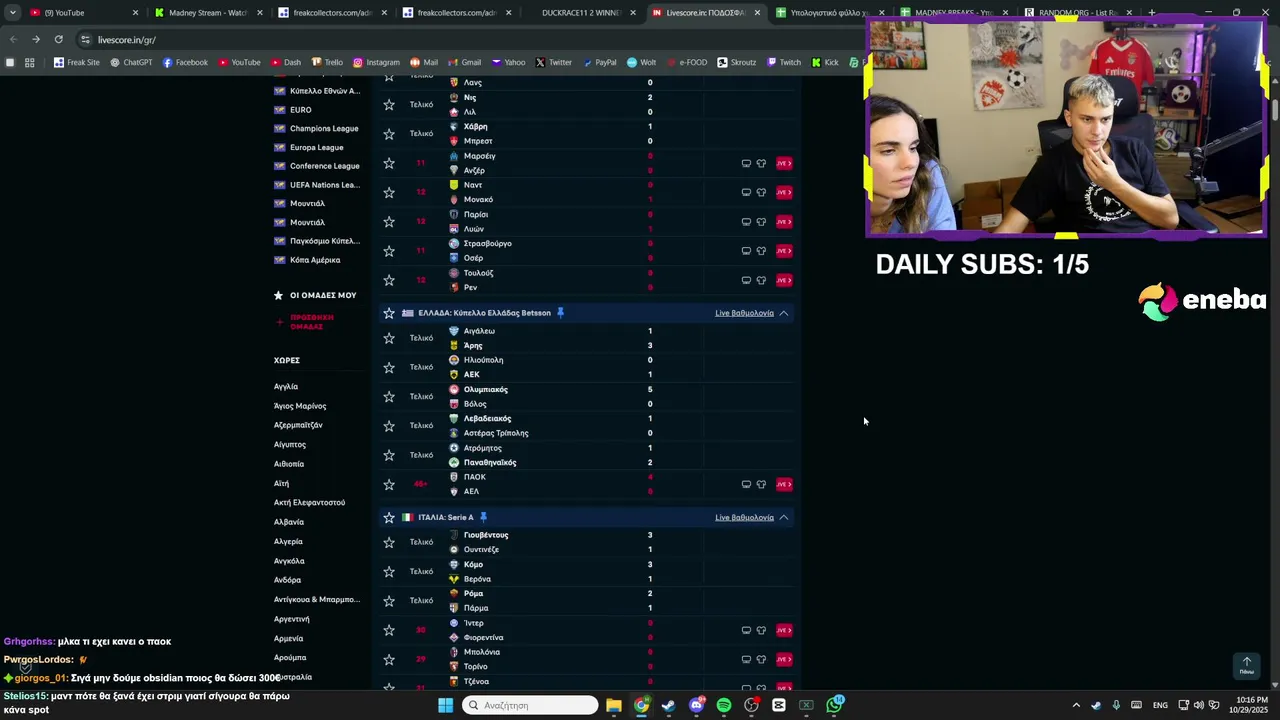Image resolution: width=1280 pixels, height=720 pixels.
Task: Favorite the Ναντ vs Μονακό match star
Action: [x=389, y=192]
